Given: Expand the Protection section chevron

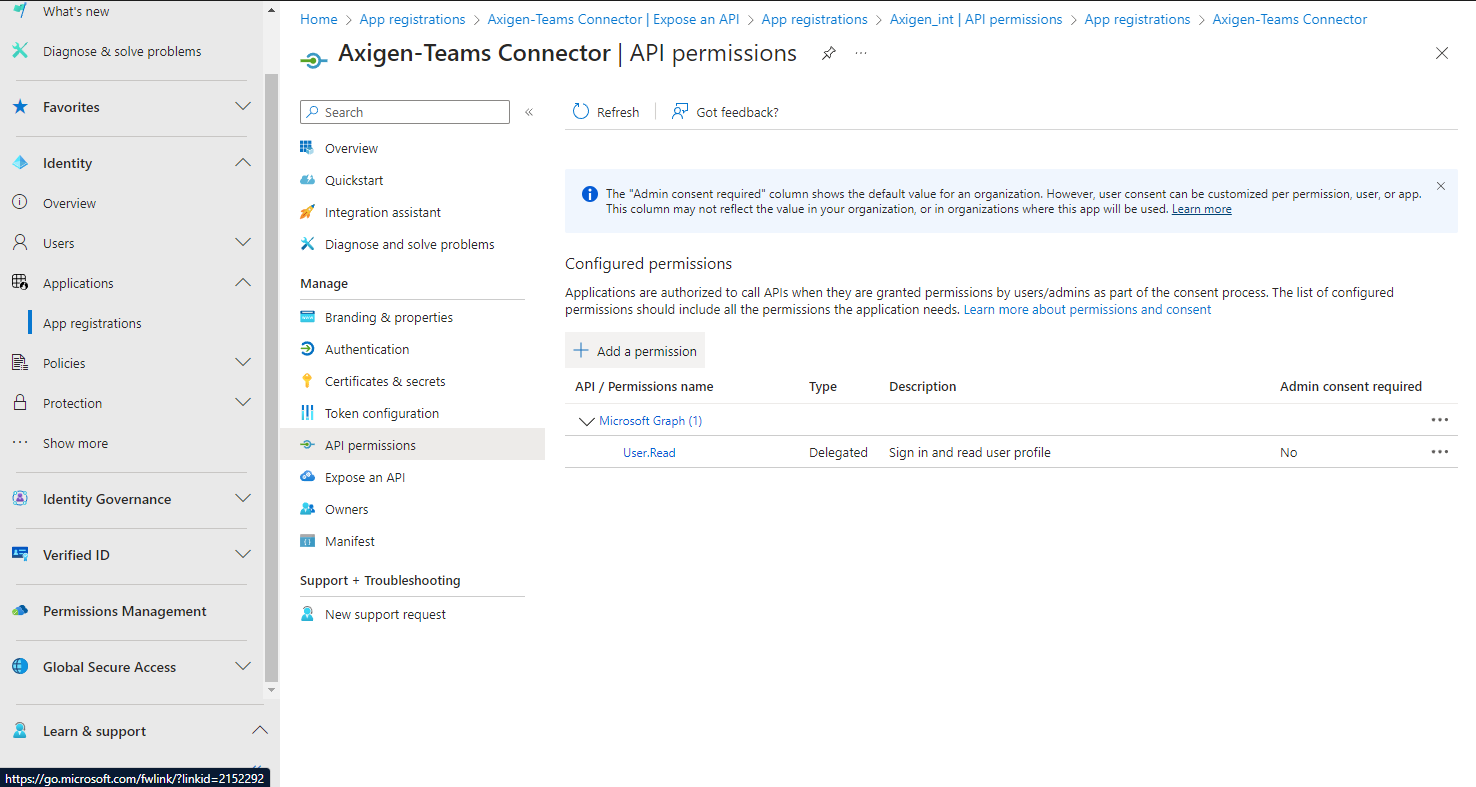Looking at the screenshot, I should (x=243, y=403).
